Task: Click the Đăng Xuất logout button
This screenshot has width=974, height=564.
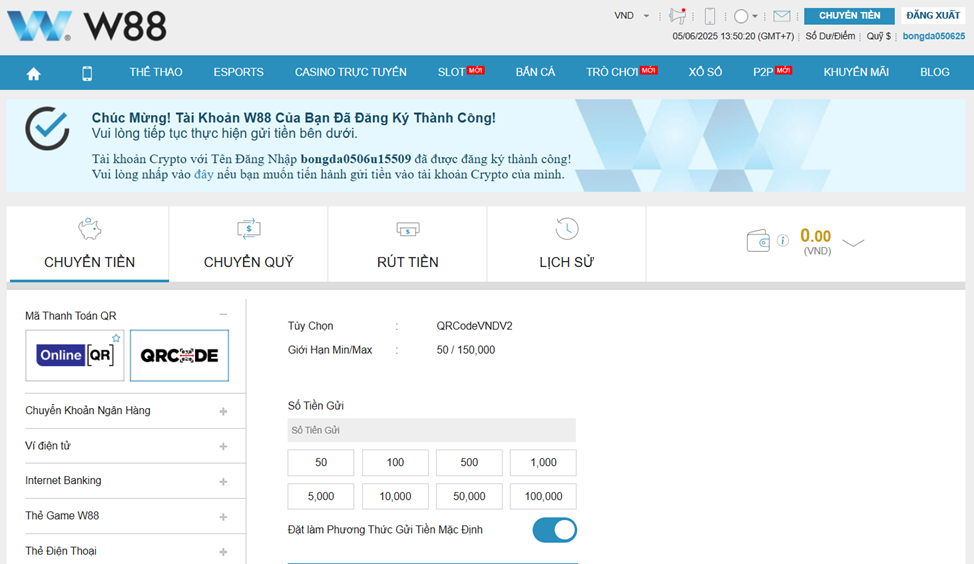Action: coord(933,16)
